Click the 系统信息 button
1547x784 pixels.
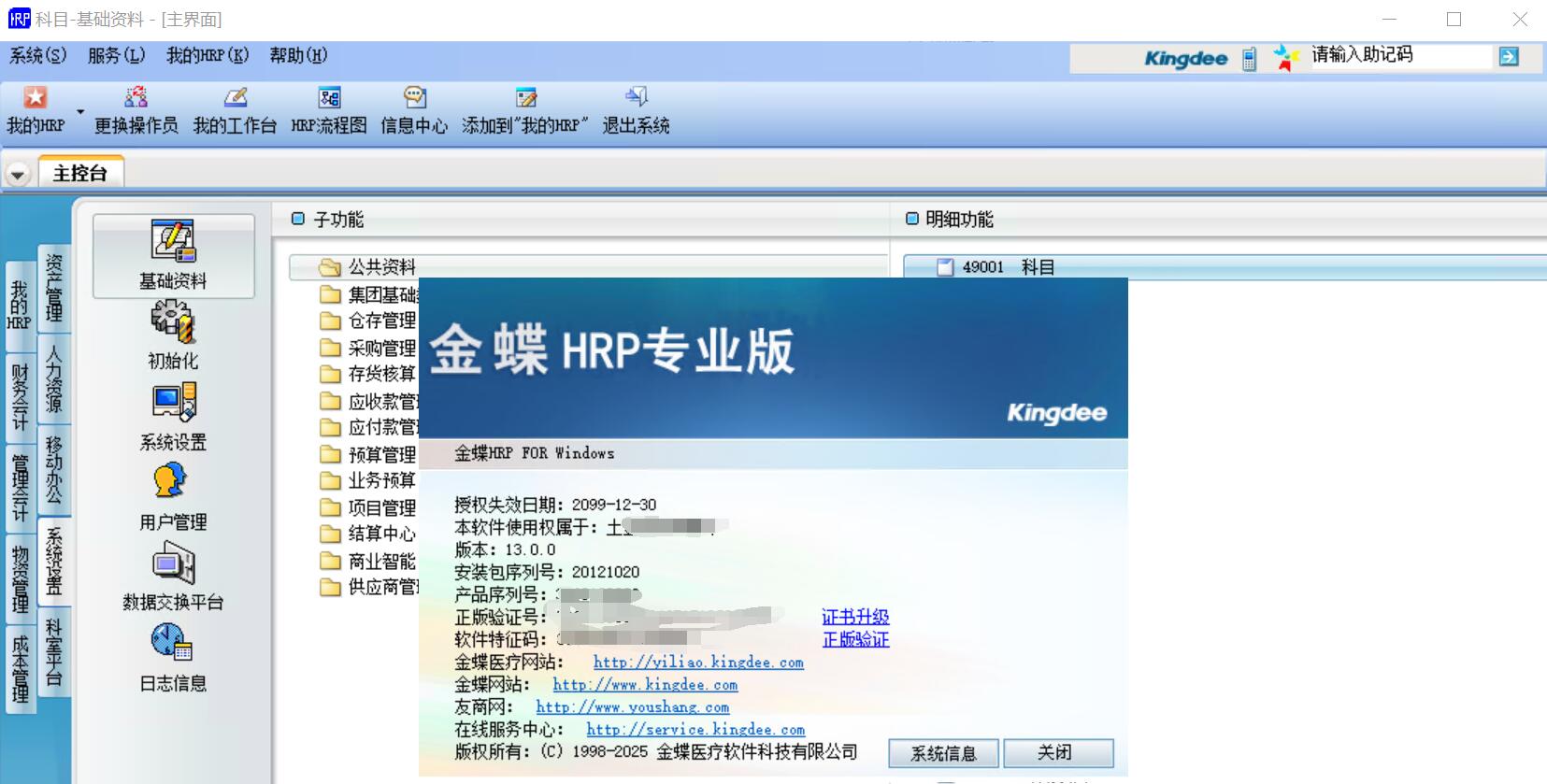point(943,753)
